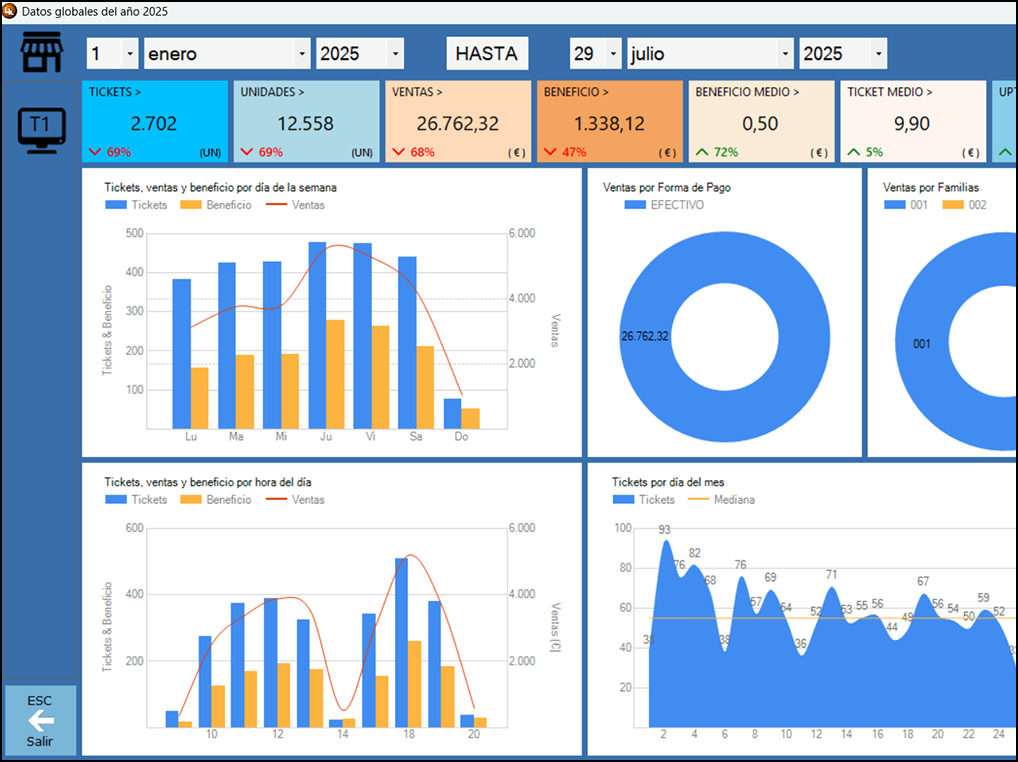Open the UNIDADES > details tile

tap(307, 122)
